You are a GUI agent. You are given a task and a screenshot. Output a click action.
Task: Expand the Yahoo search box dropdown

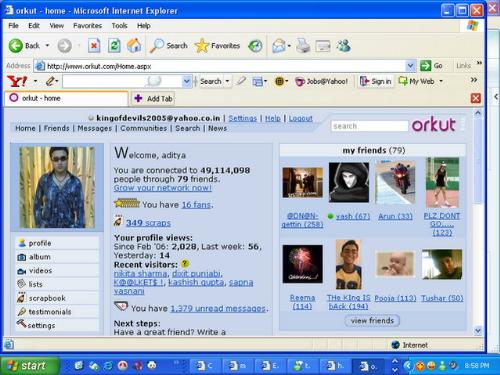[187, 81]
